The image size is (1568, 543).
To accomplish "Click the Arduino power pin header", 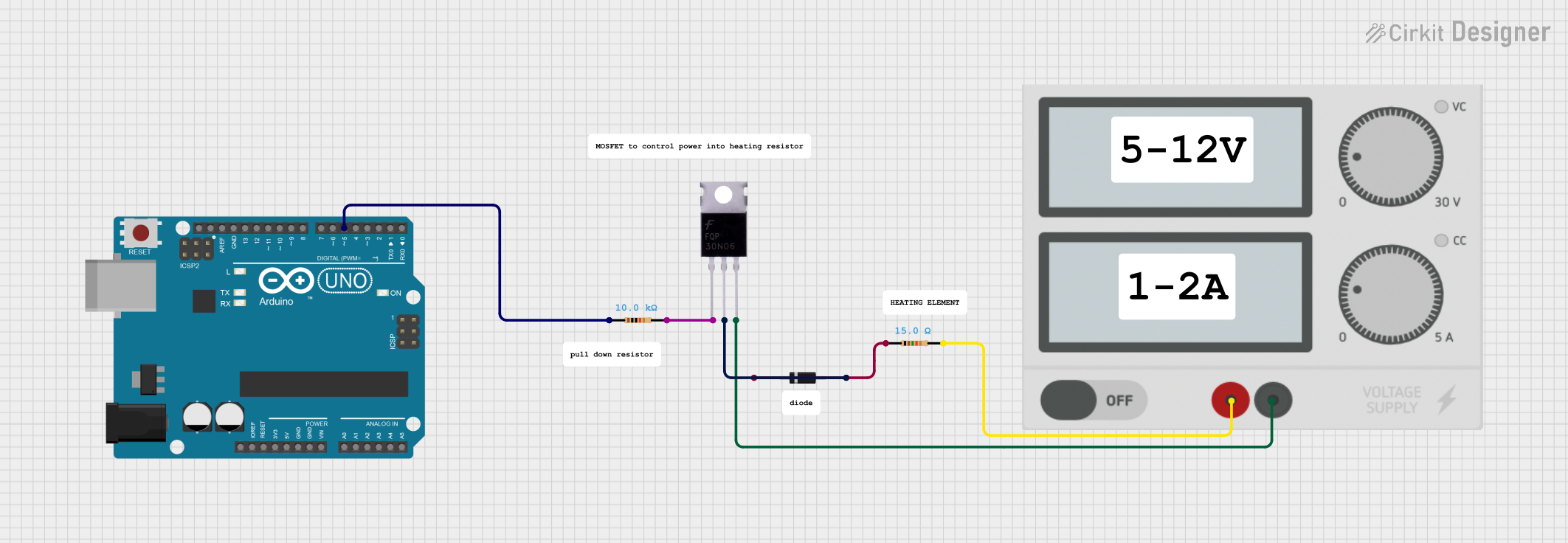I will [280, 447].
